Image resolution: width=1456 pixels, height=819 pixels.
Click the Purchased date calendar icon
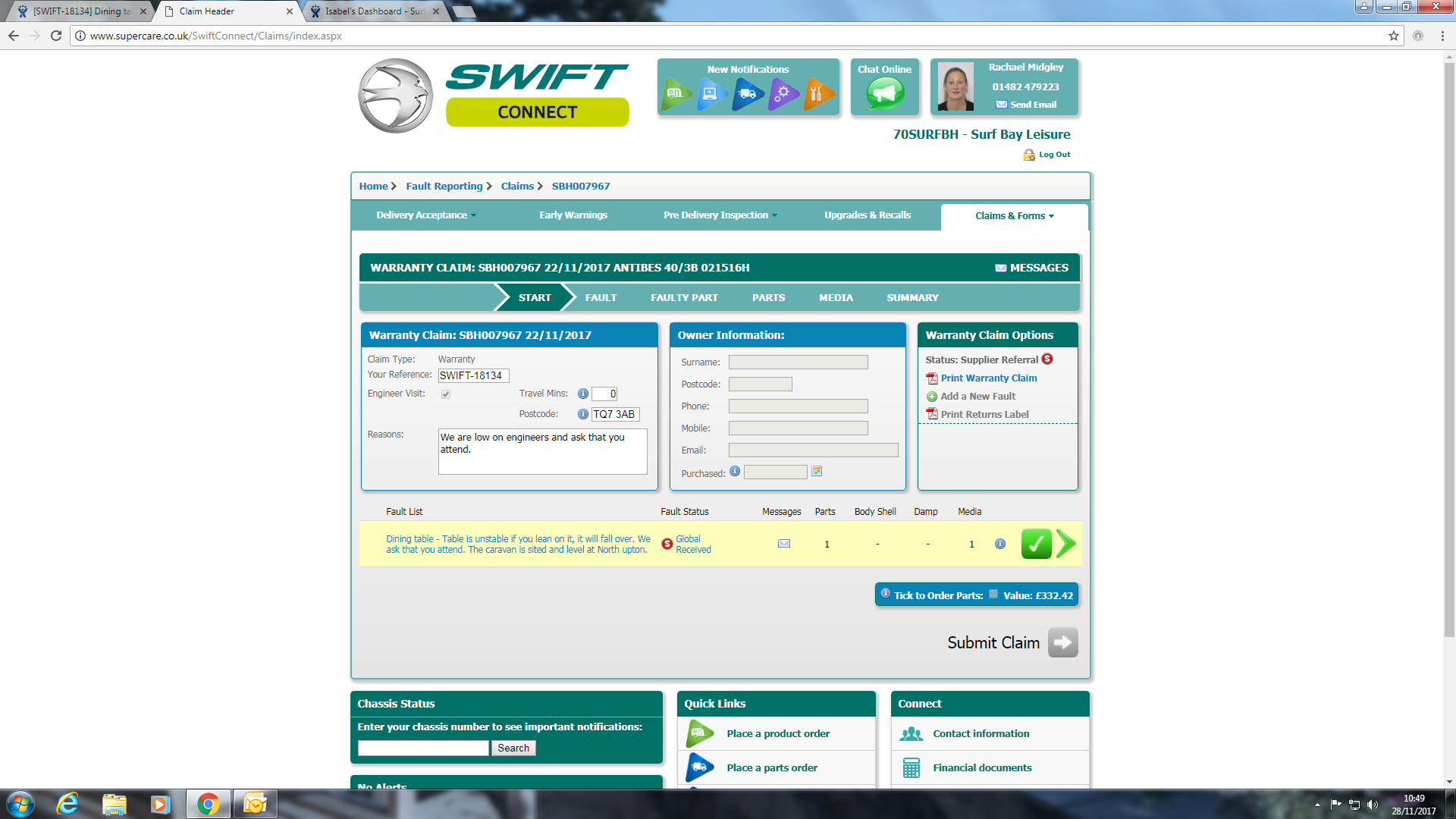pyautogui.click(x=817, y=472)
